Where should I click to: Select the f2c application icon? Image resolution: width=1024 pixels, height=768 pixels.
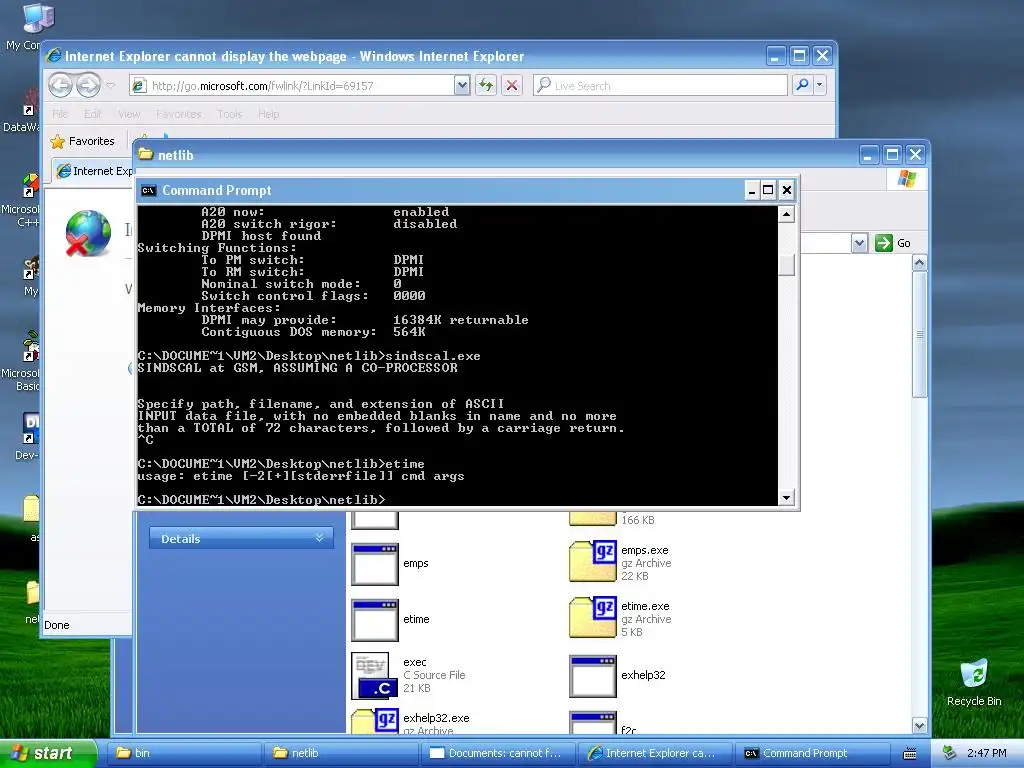click(x=592, y=724)
